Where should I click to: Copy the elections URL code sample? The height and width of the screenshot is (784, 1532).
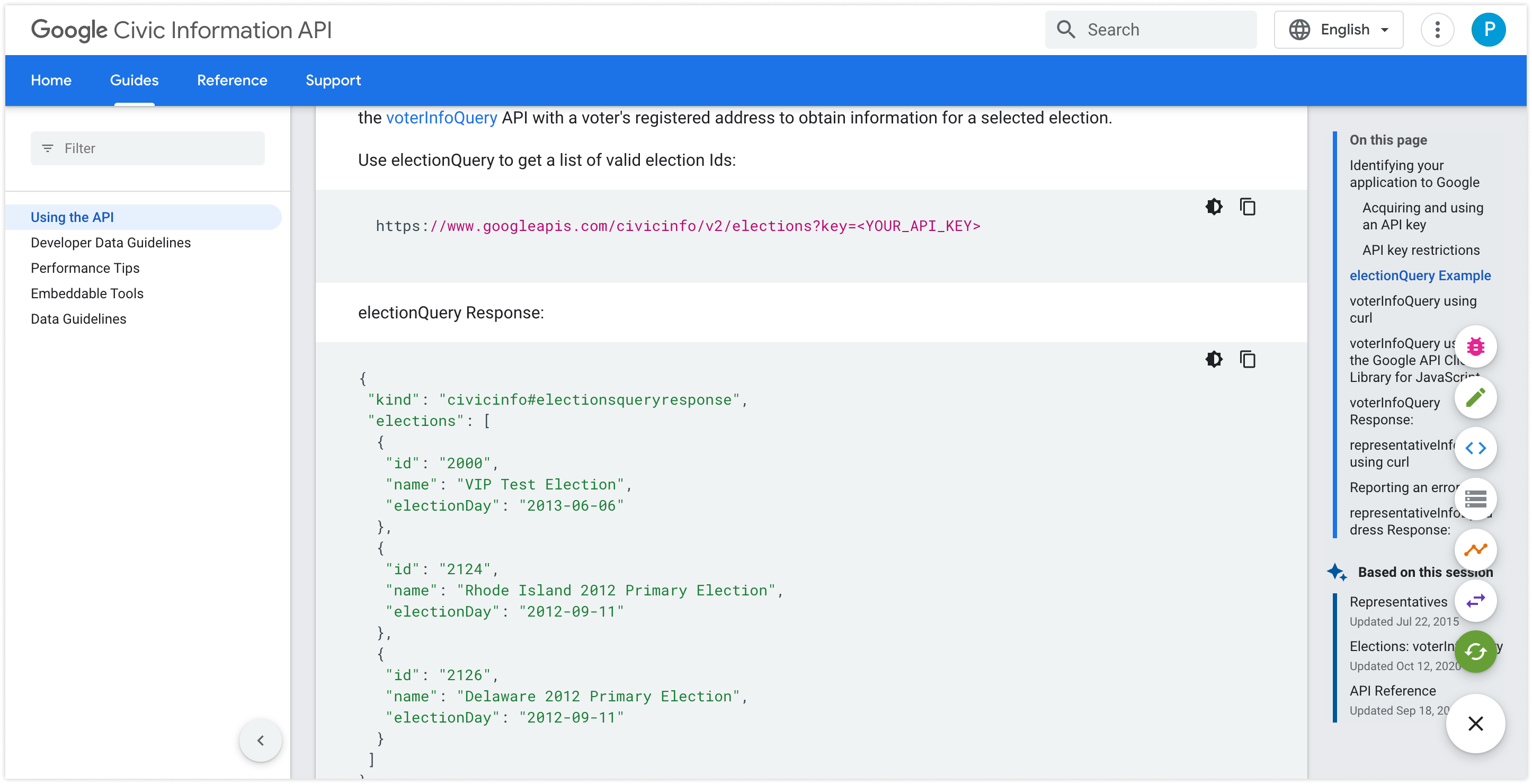tap(1247, 207)
